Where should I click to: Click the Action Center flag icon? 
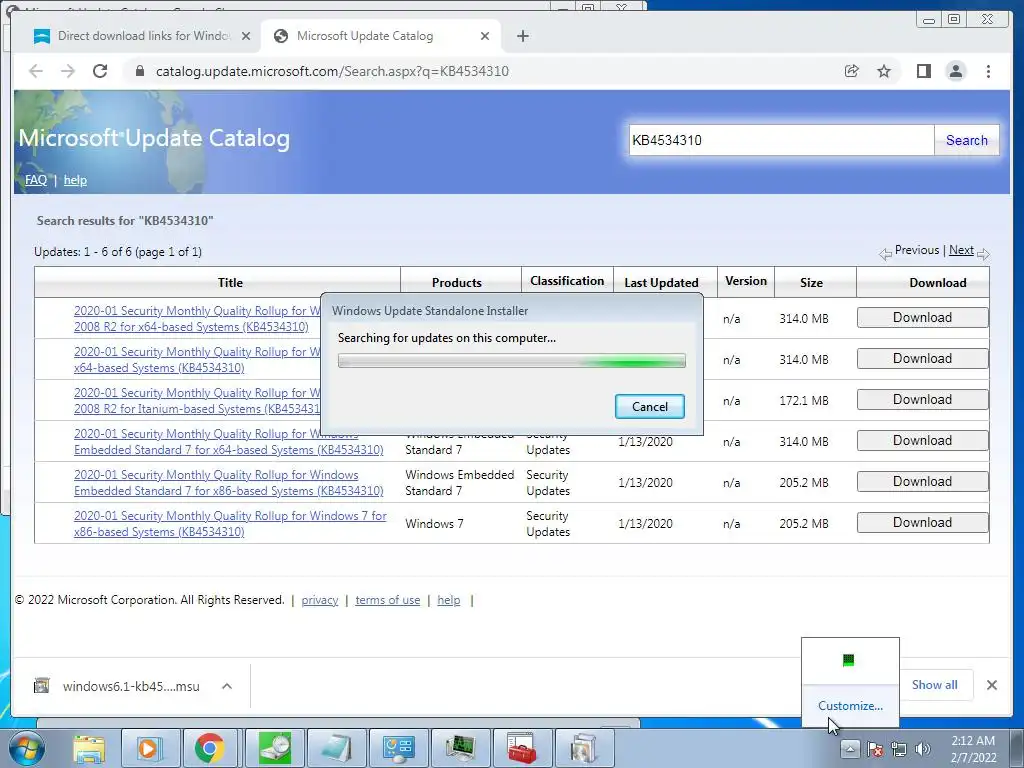pos(875,749)
